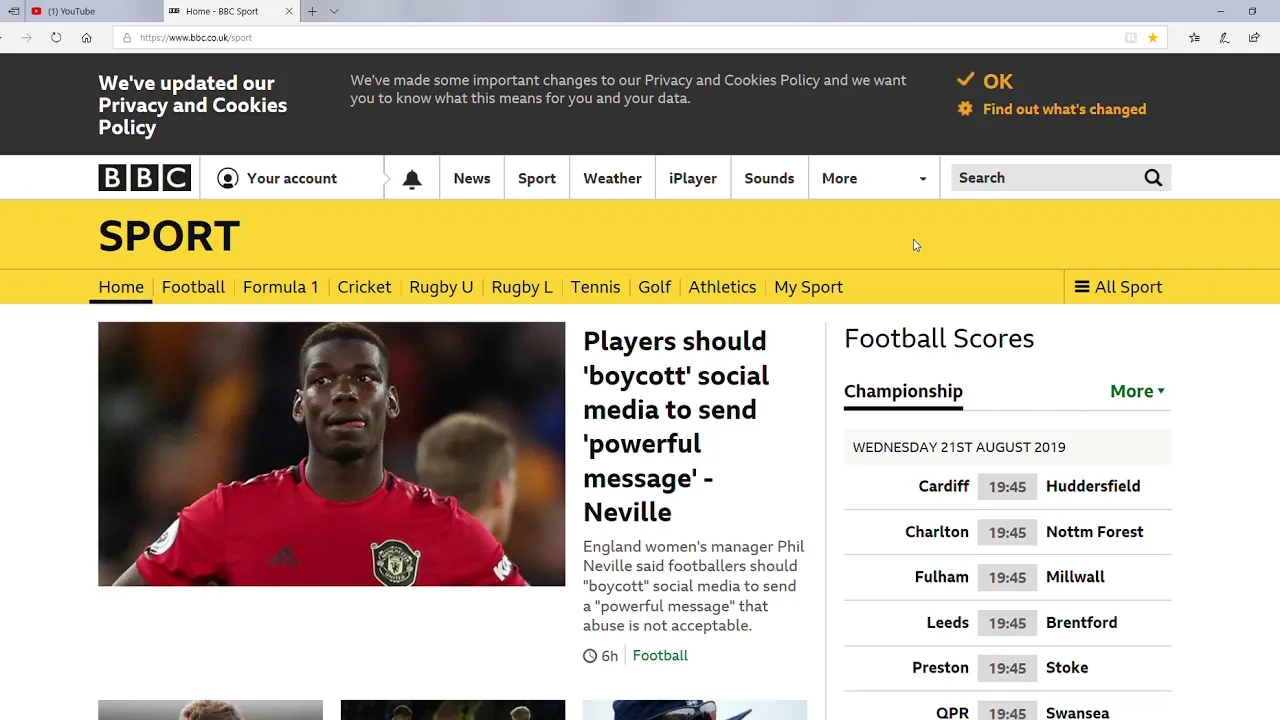Open the favorites hub icon
The width and height of the screenshot is (1280, 720).
pos(1194,38)
